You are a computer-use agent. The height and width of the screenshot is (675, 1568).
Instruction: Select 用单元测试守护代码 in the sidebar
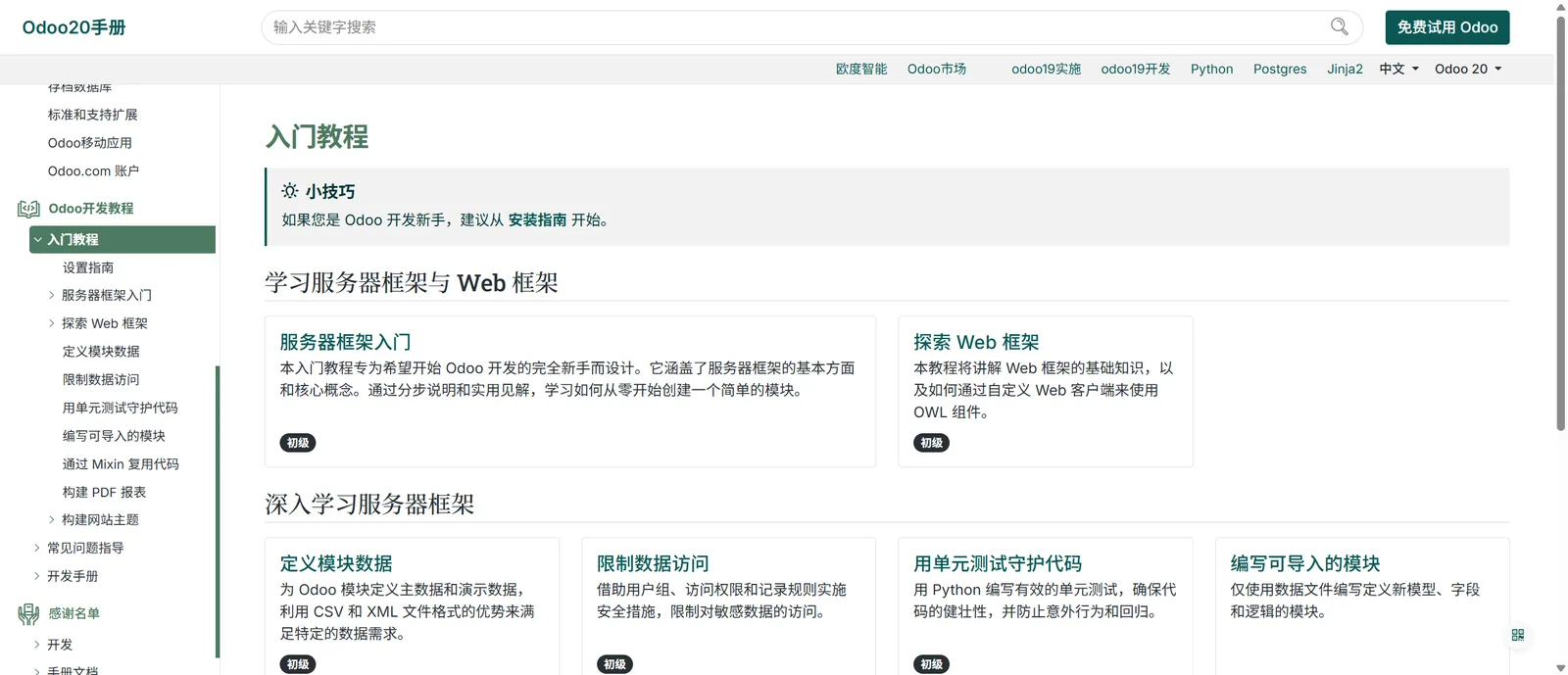(x=121, y=408)
